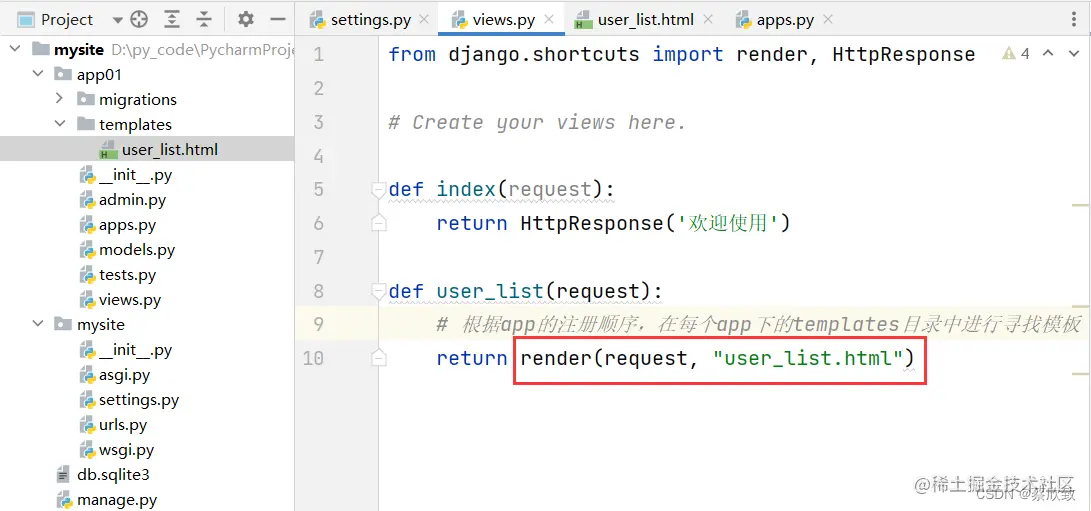This screenshot has width=1091, height=511.
Task: Collapse the inner mysite package folder
Action: [x=38, y=324]
